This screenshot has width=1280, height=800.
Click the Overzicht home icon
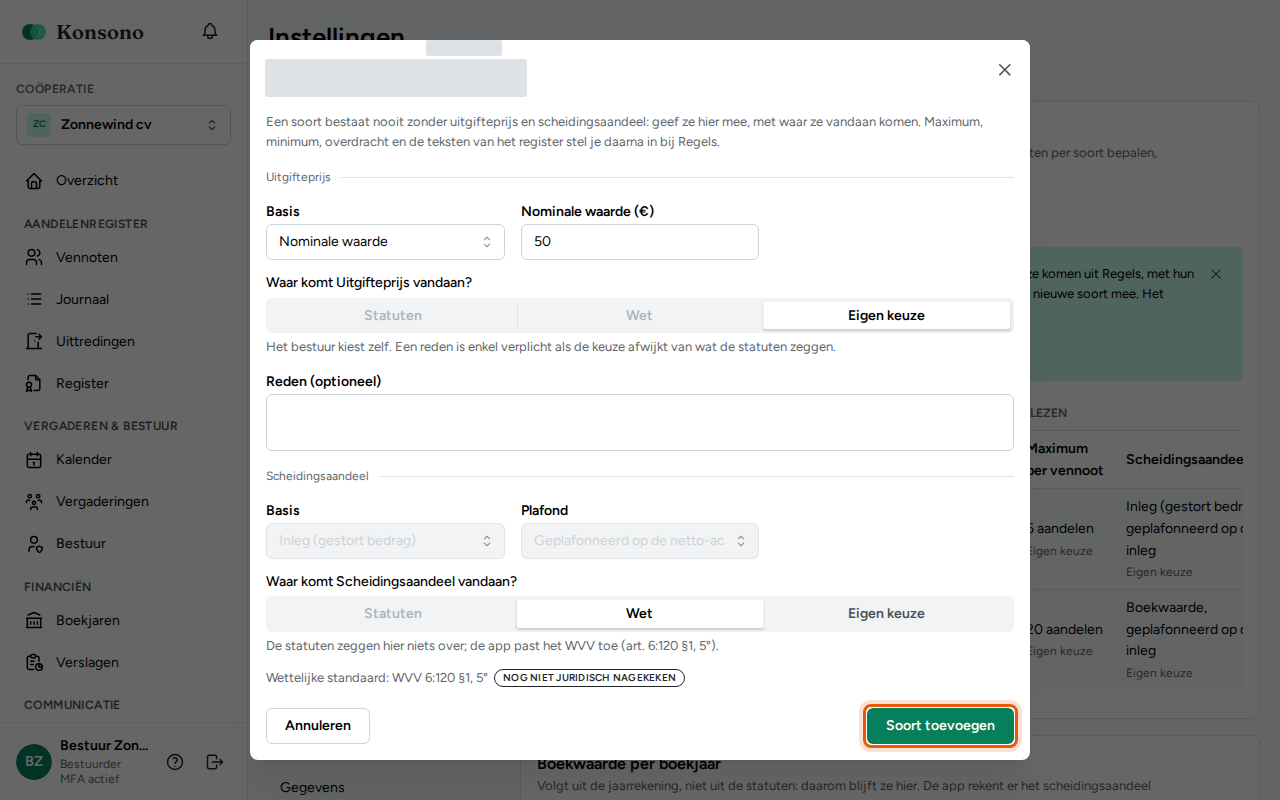pyautogui.click(x=34, y=181)
